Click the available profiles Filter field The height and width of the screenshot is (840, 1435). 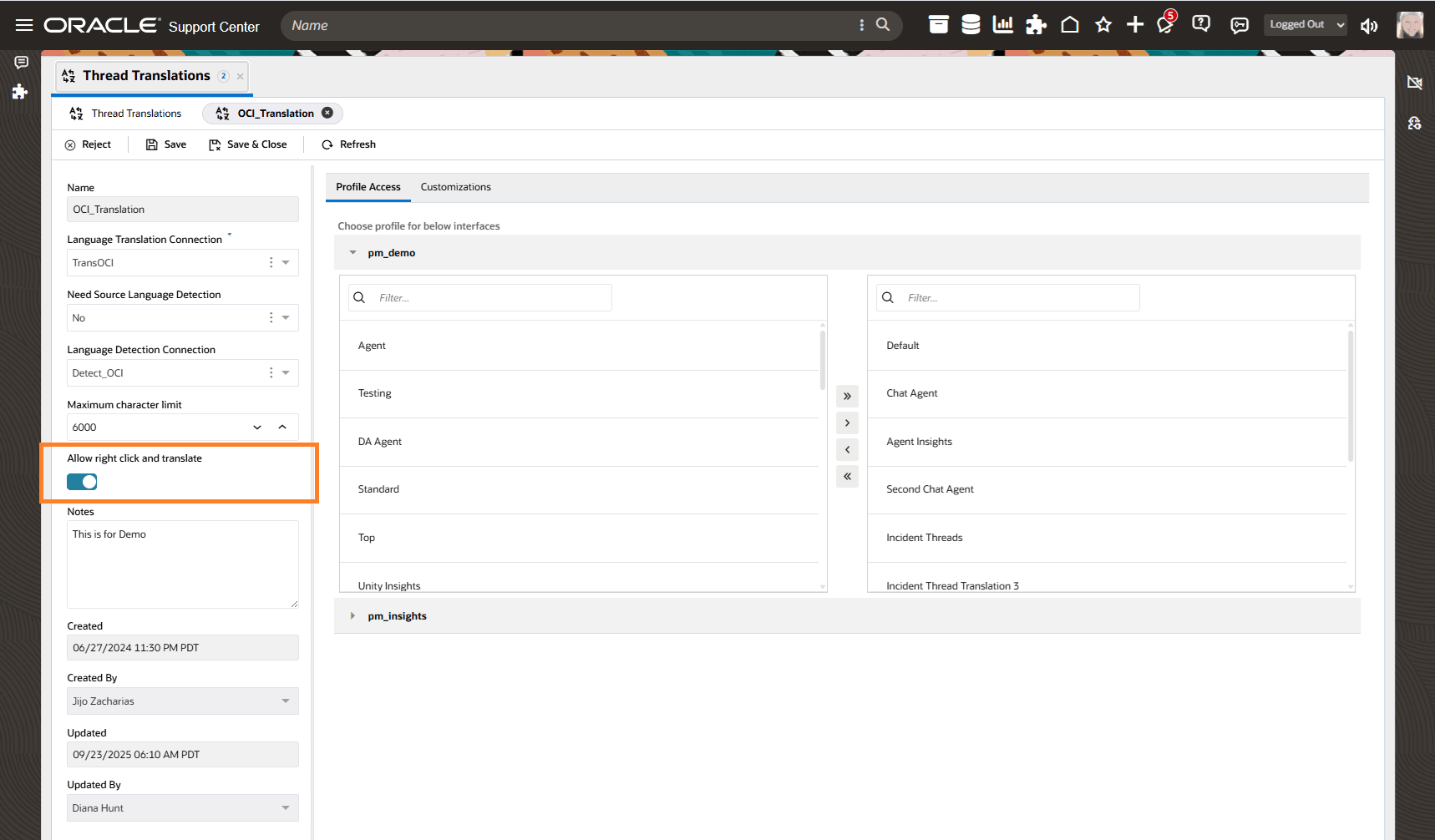pos(481,297)
